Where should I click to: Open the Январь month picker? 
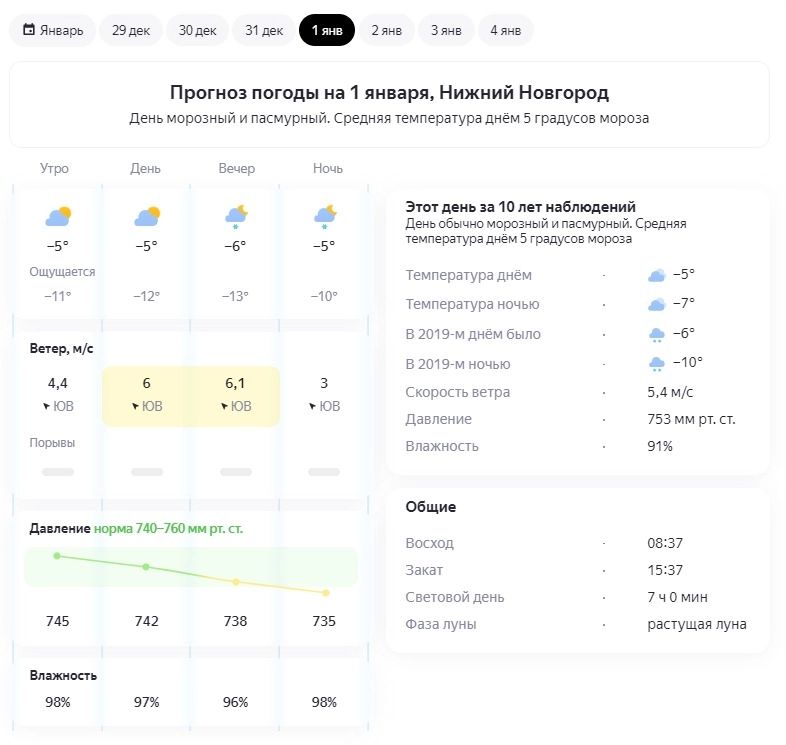click(53, 30)
